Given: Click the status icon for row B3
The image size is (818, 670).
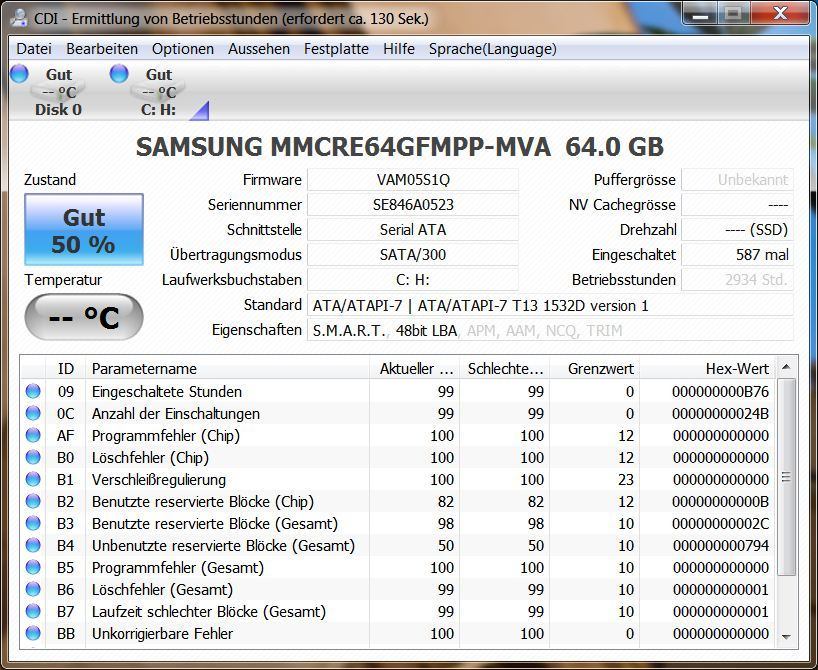Looking at the screenshot, I should pos(33,523).
